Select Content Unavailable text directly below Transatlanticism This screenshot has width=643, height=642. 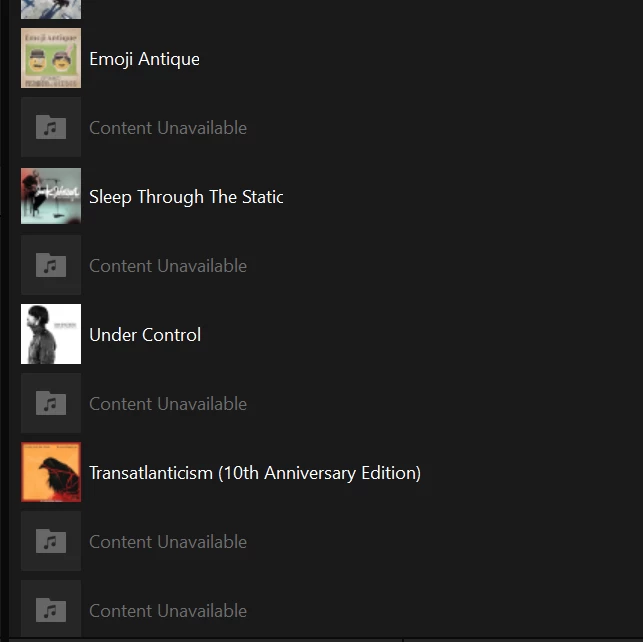[168, 542]
